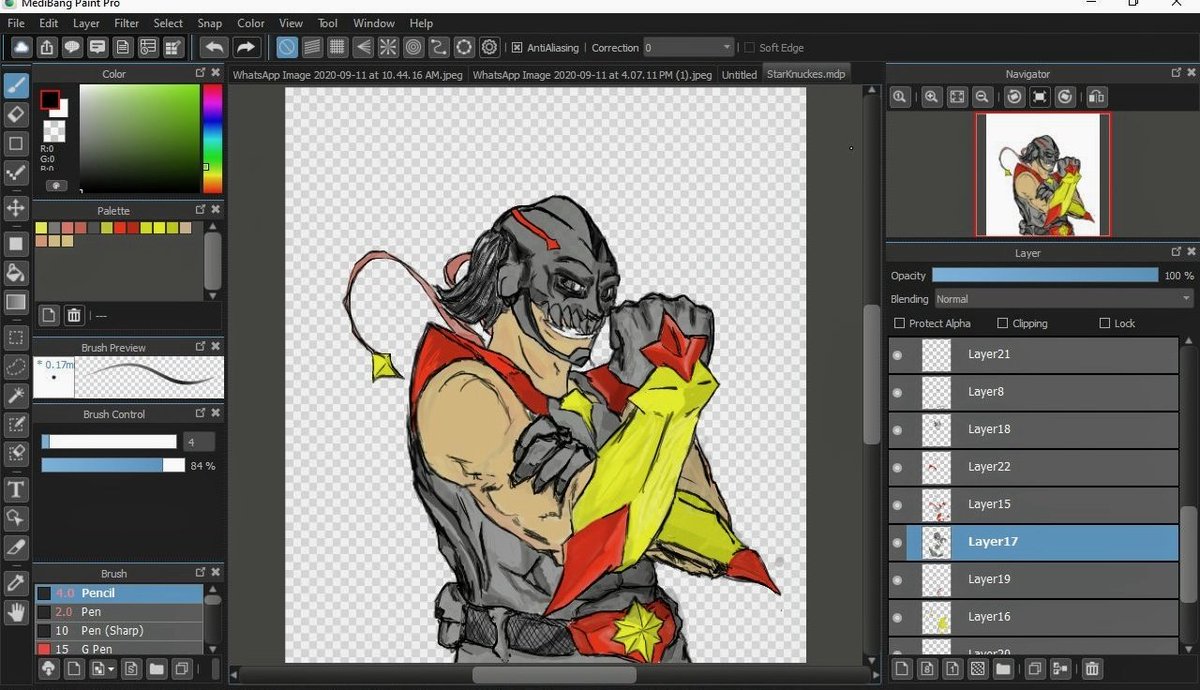The image size is (1200, 690).
Task: Hide Layer16 visibility dot
Action: (x=897, y=617)
